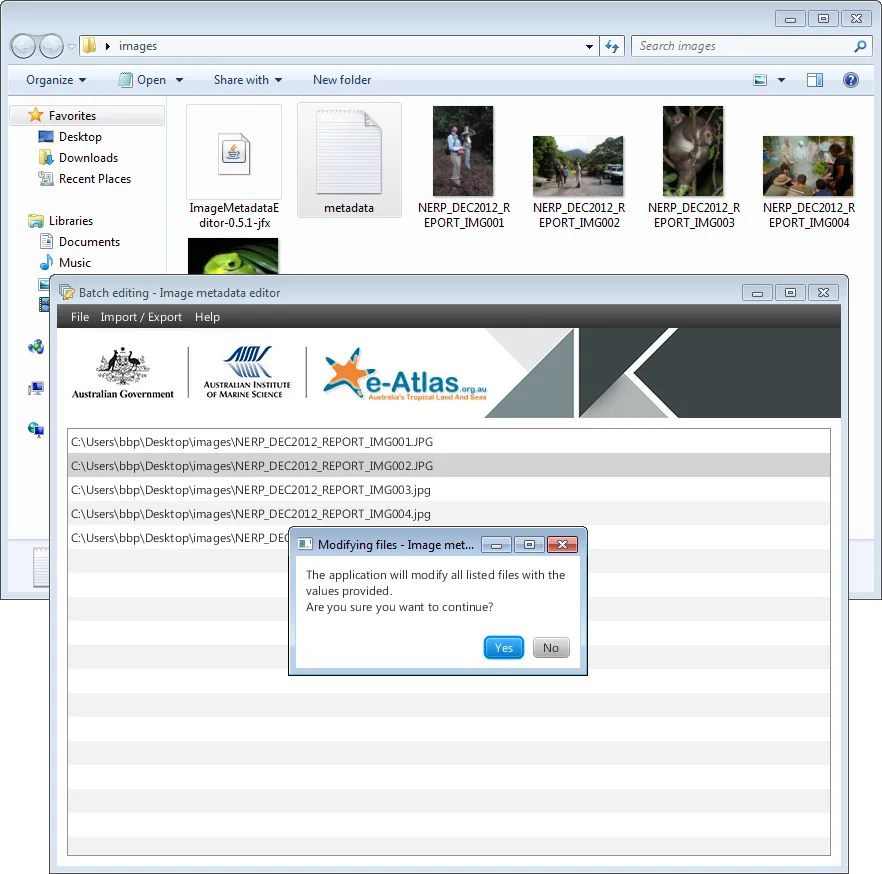882x874 pixels.
Task: Open Explorer help question mark icon
Action: [x=850, y=80]
